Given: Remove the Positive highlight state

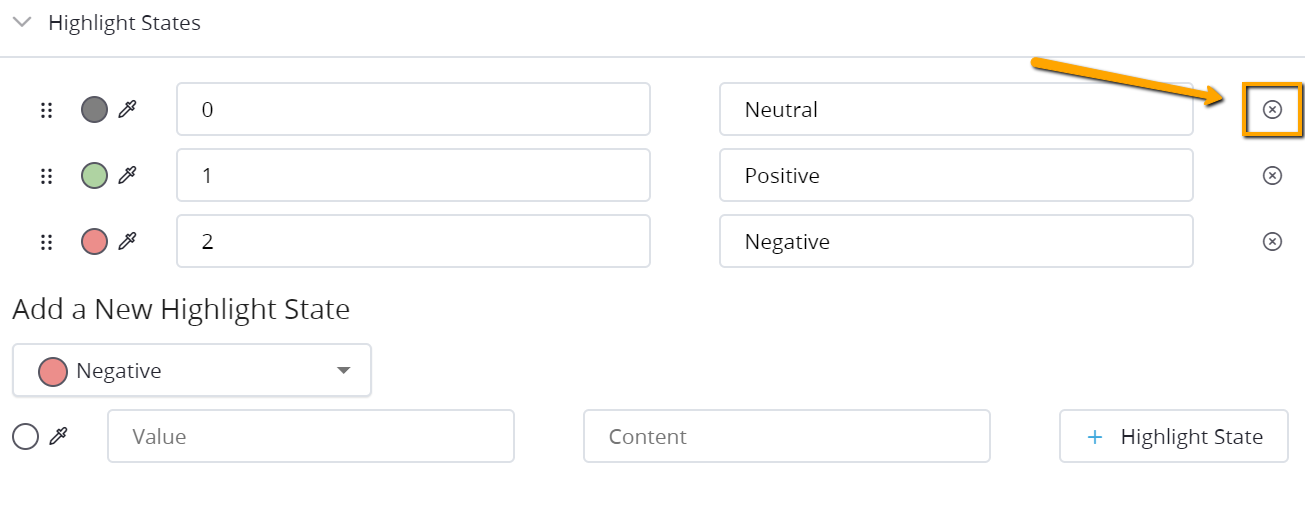Looking at the screenshot, I should (1272, 176).
